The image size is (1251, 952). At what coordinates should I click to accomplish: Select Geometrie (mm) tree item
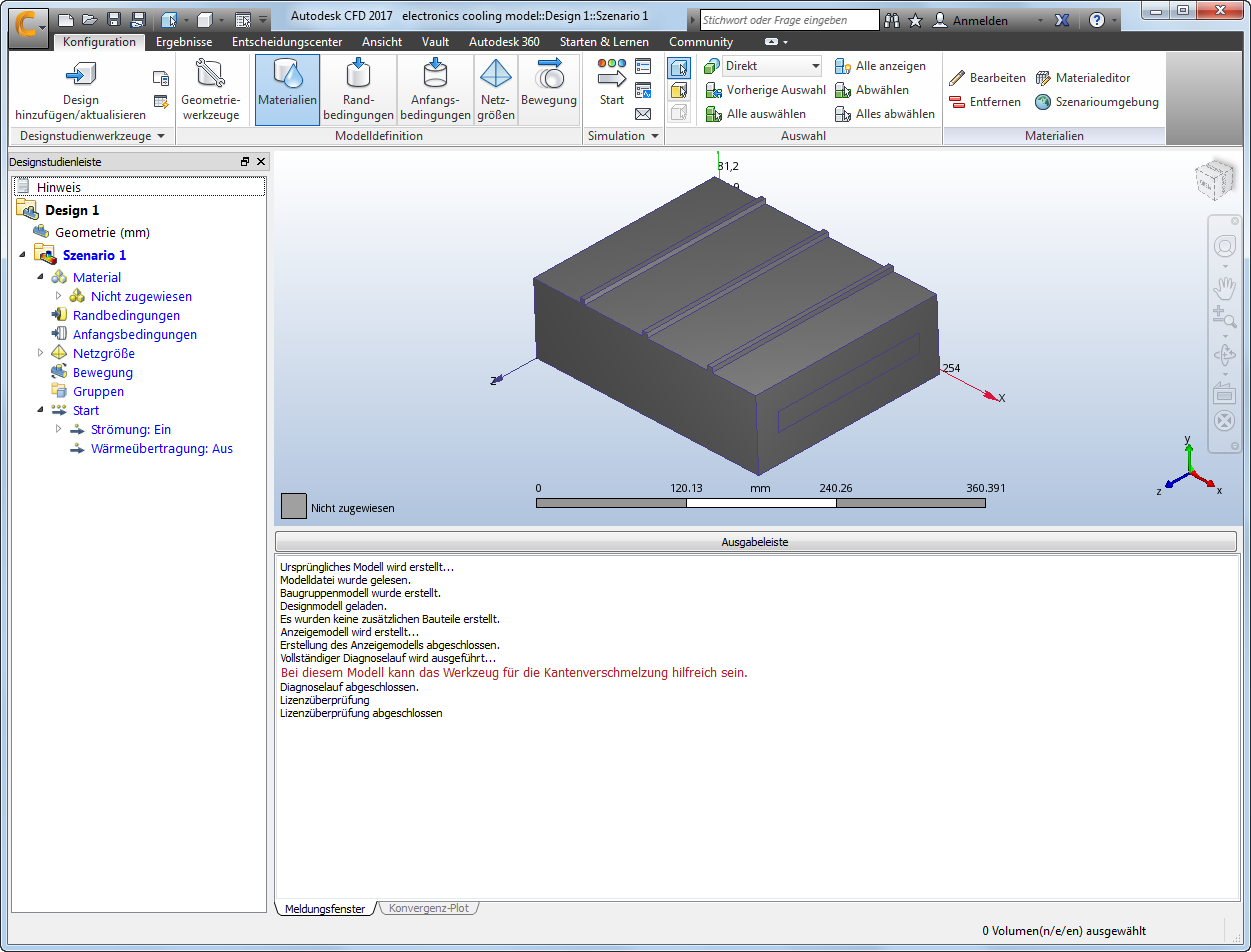coord(102,232)
